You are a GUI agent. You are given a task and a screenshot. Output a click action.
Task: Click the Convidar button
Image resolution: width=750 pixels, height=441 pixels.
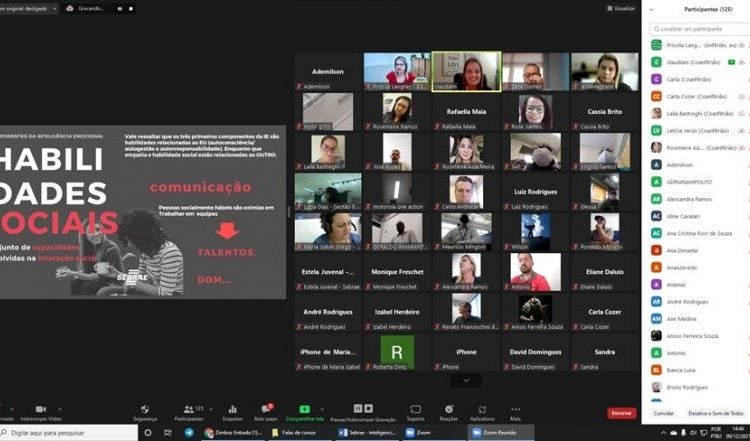(664, 413)
